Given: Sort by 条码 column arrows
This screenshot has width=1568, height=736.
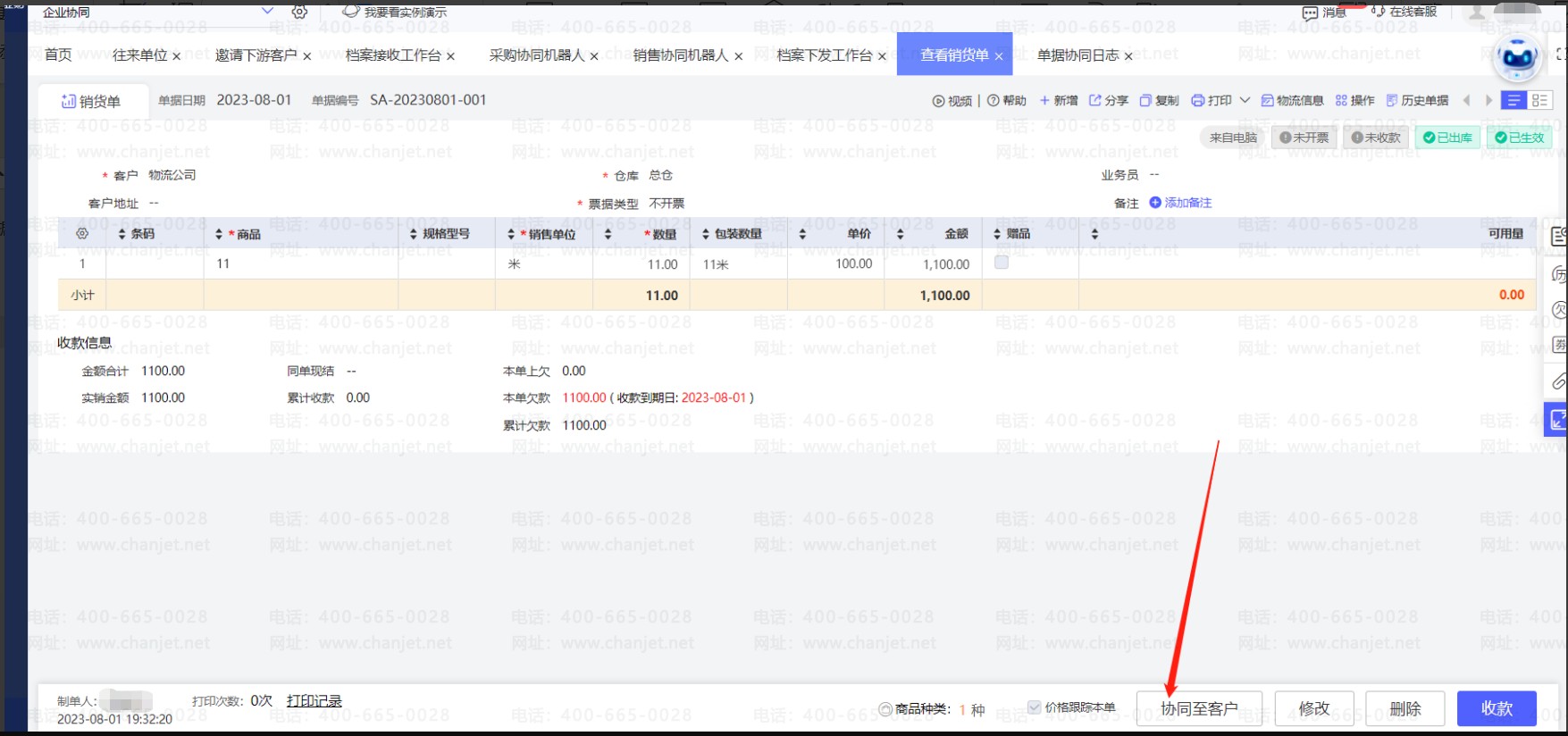Looking at the screenshot, I should (122, 234).
